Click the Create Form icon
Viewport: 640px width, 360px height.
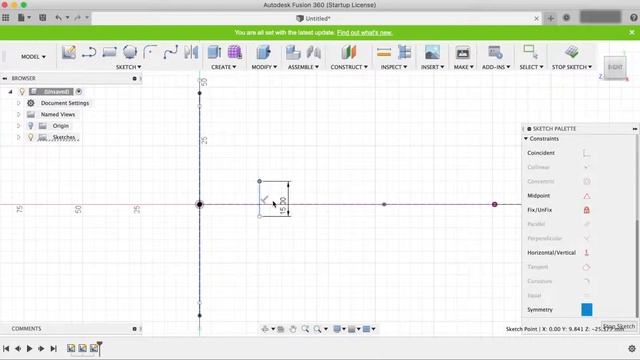tap(235, 52)
